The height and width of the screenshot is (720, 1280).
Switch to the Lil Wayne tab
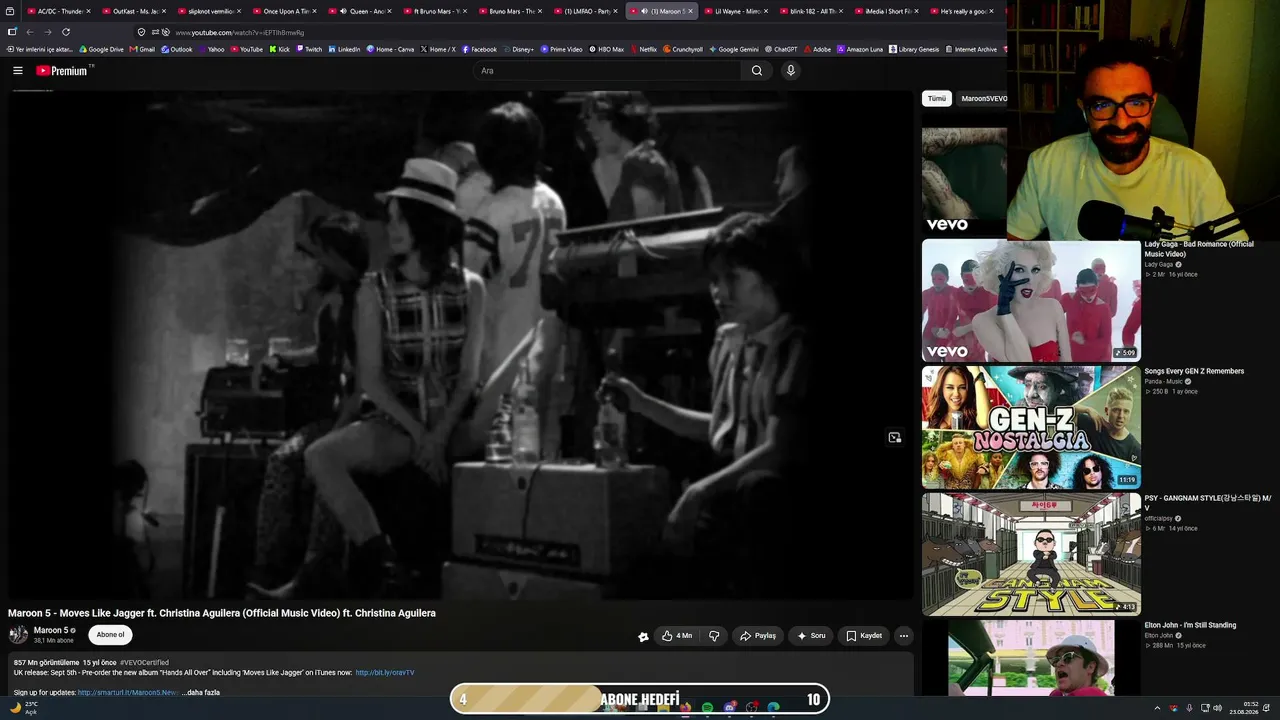[x=736, y=11]
